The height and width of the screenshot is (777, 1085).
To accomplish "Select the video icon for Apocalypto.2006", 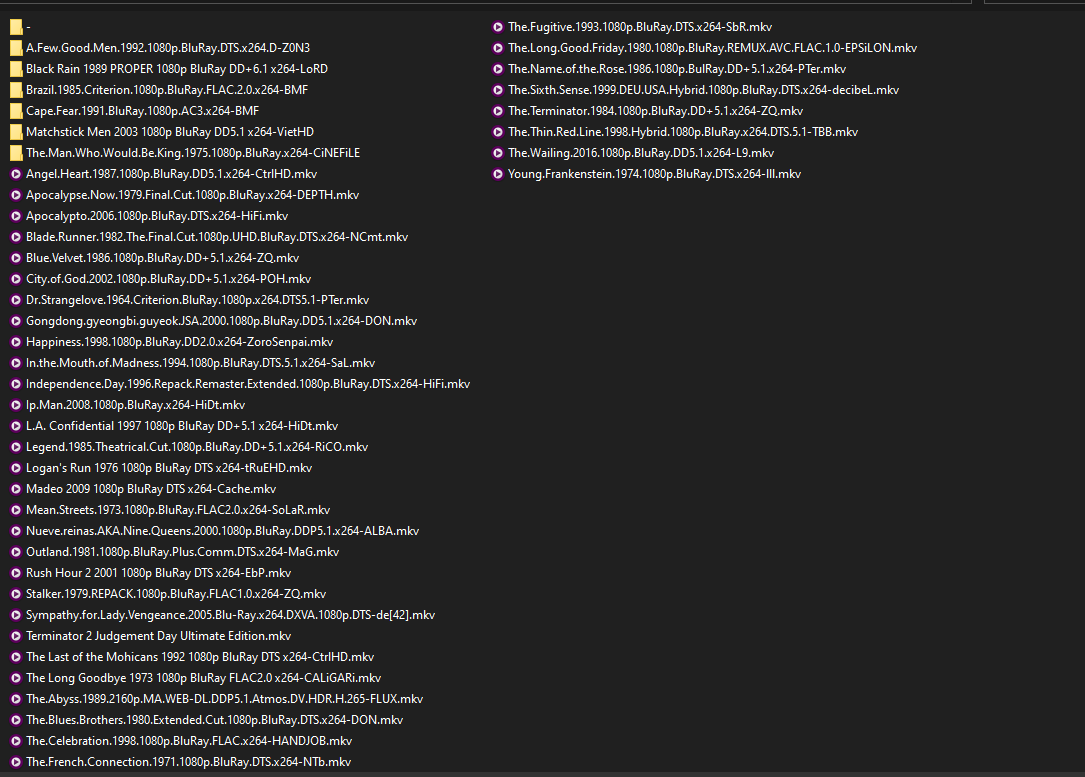I will coord(16,216).
